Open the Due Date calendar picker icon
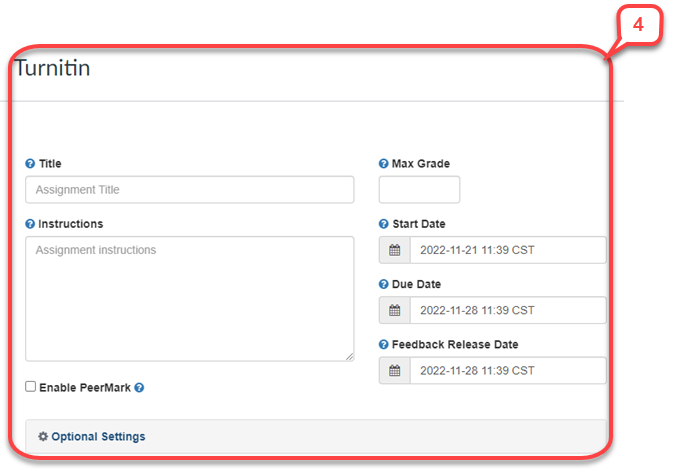 [395, 310]
